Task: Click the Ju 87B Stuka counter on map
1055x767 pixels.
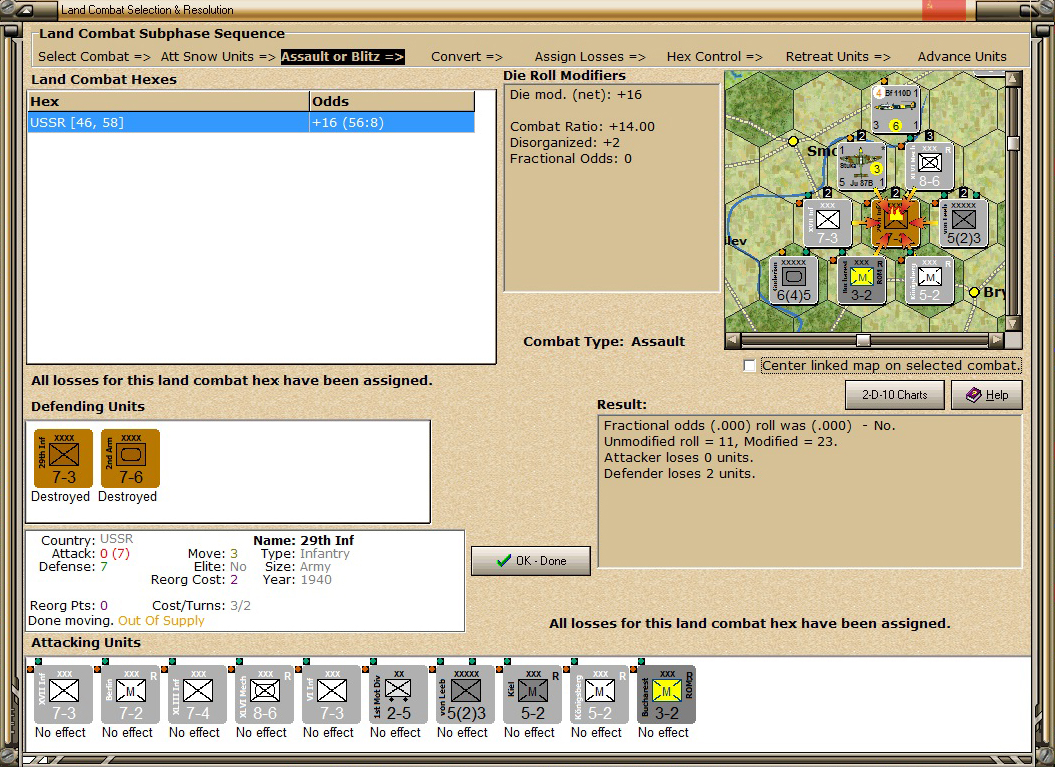Action: pos(861,166)
